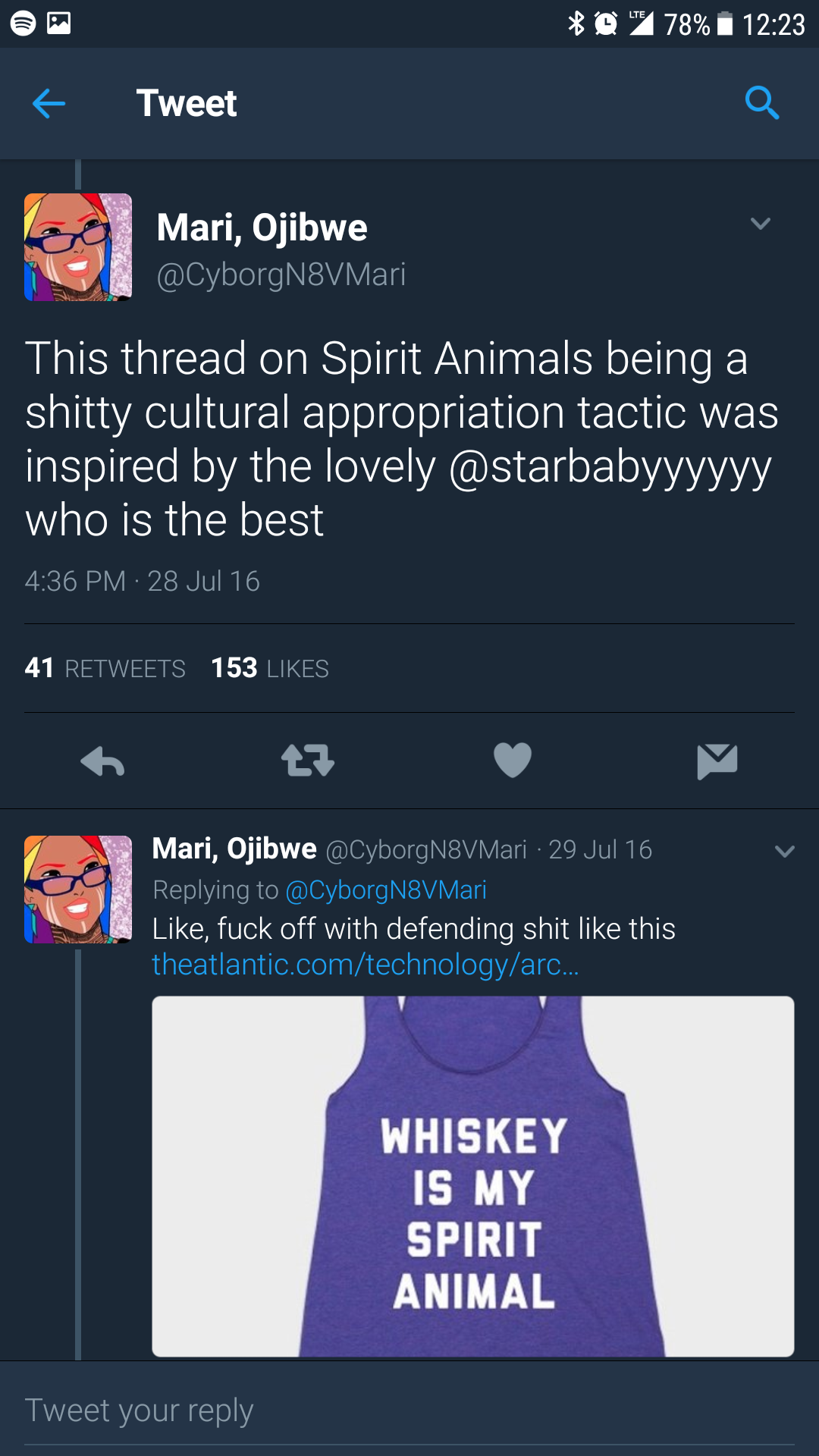Open the @CyborgN8VMari replying-to link

click(386, 890)
